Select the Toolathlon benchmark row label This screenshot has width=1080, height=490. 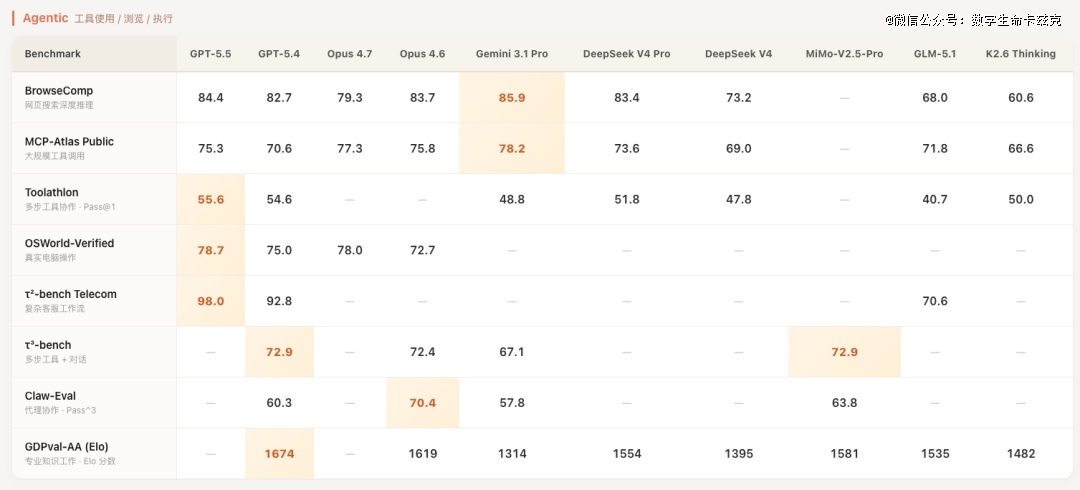pos(52,193)
